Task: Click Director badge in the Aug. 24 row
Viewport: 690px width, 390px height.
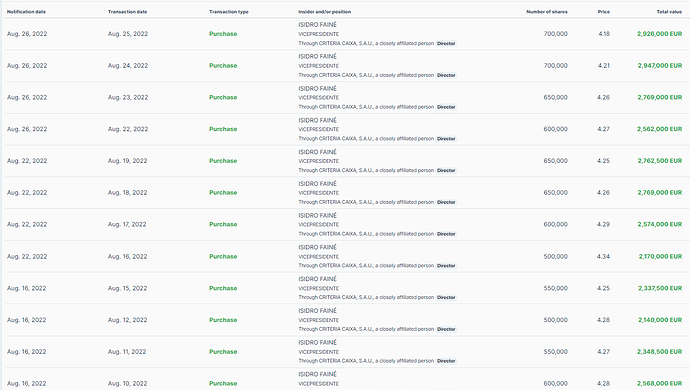Action: [446, 75]
